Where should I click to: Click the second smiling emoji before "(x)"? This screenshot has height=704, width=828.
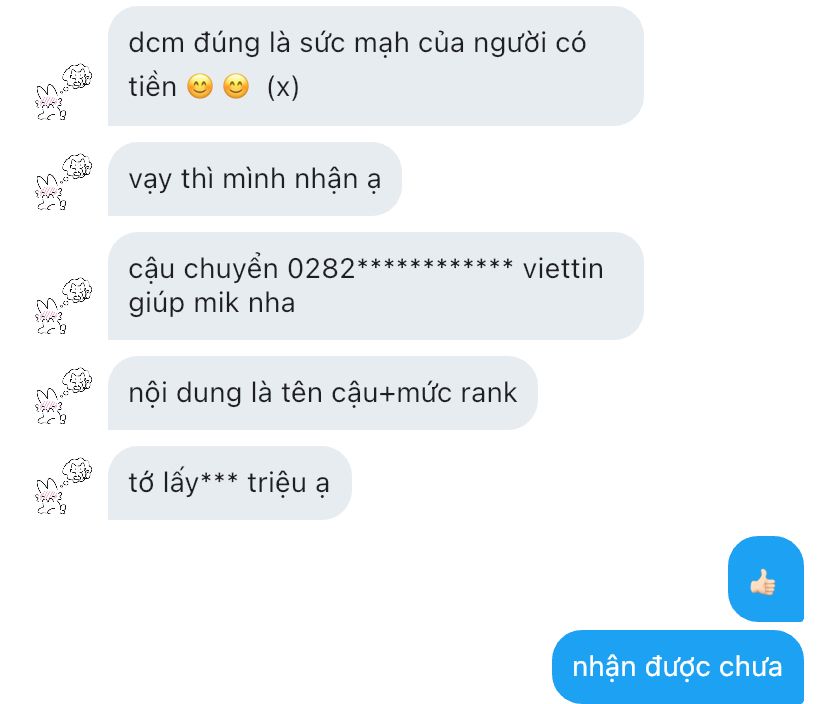coord(236,87)
